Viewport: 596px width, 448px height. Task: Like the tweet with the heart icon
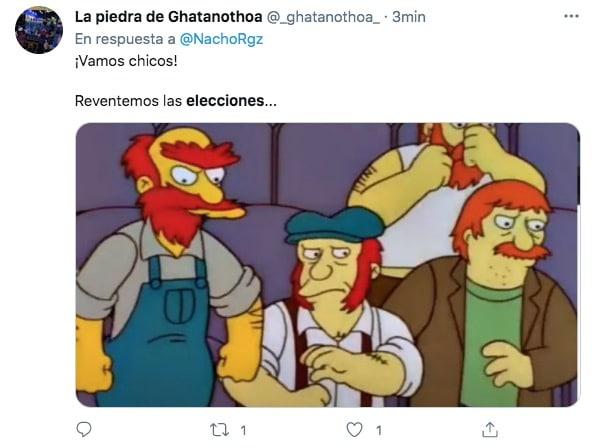(354, 430)
